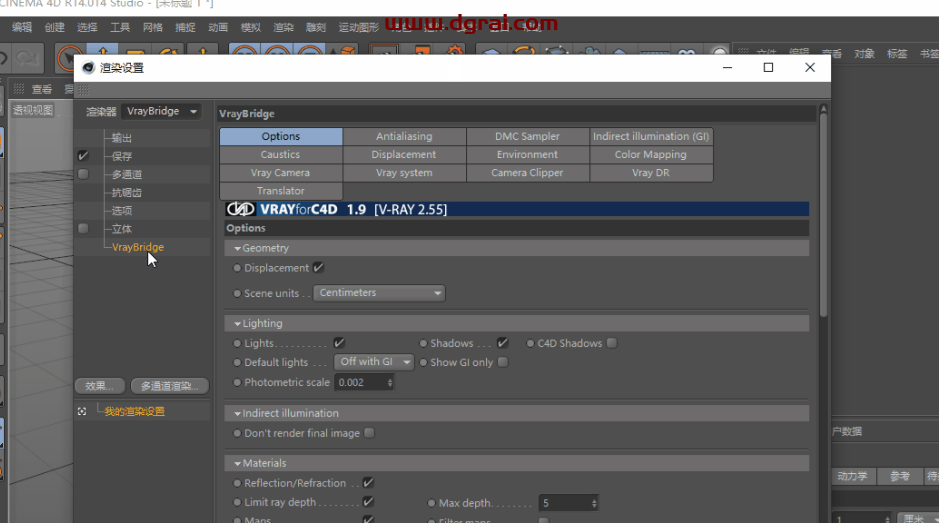Enable the C4D Shadows checkbox
The height and width of the screenshot is (523, 939).
(611, 343)
